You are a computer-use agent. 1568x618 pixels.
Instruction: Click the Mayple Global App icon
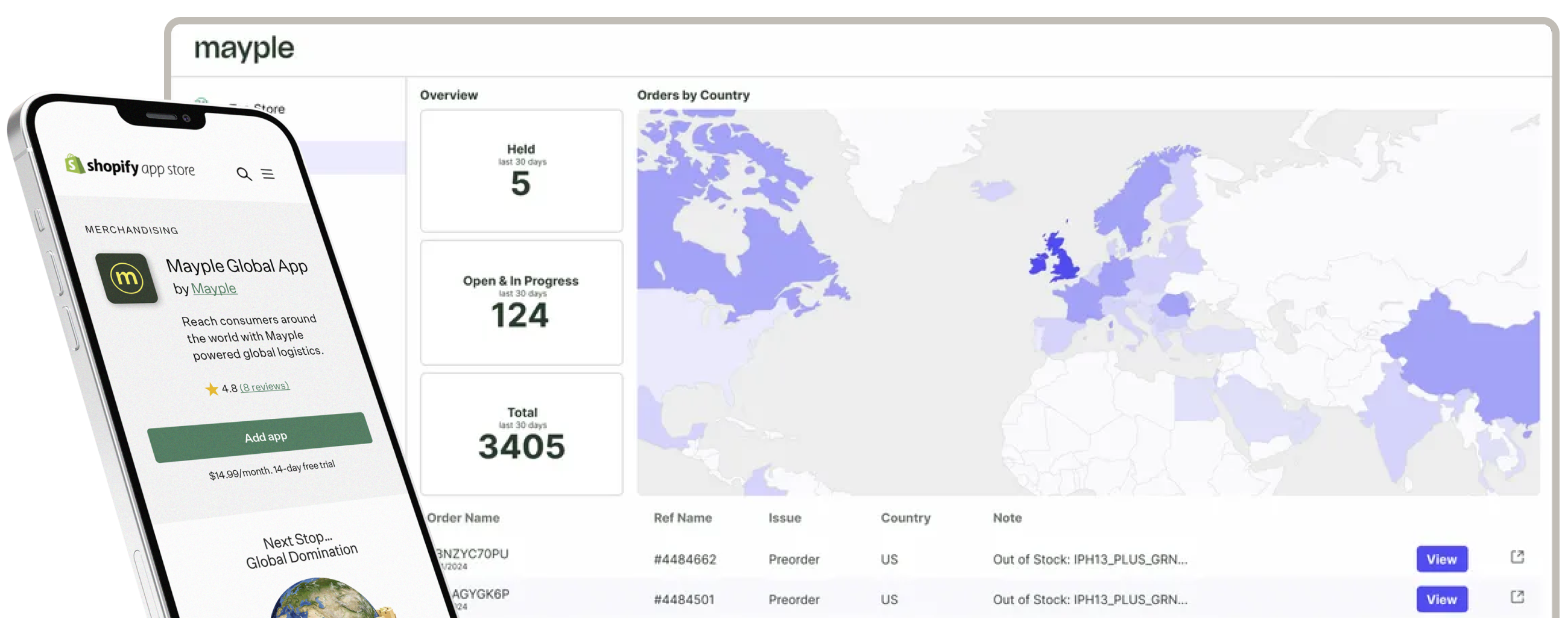click(x=127, y=278)
